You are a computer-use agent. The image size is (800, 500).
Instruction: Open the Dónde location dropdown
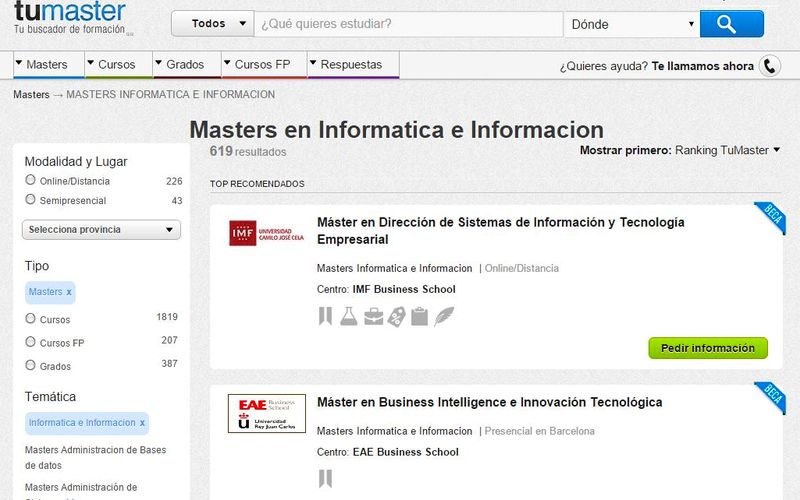(632, 24)
